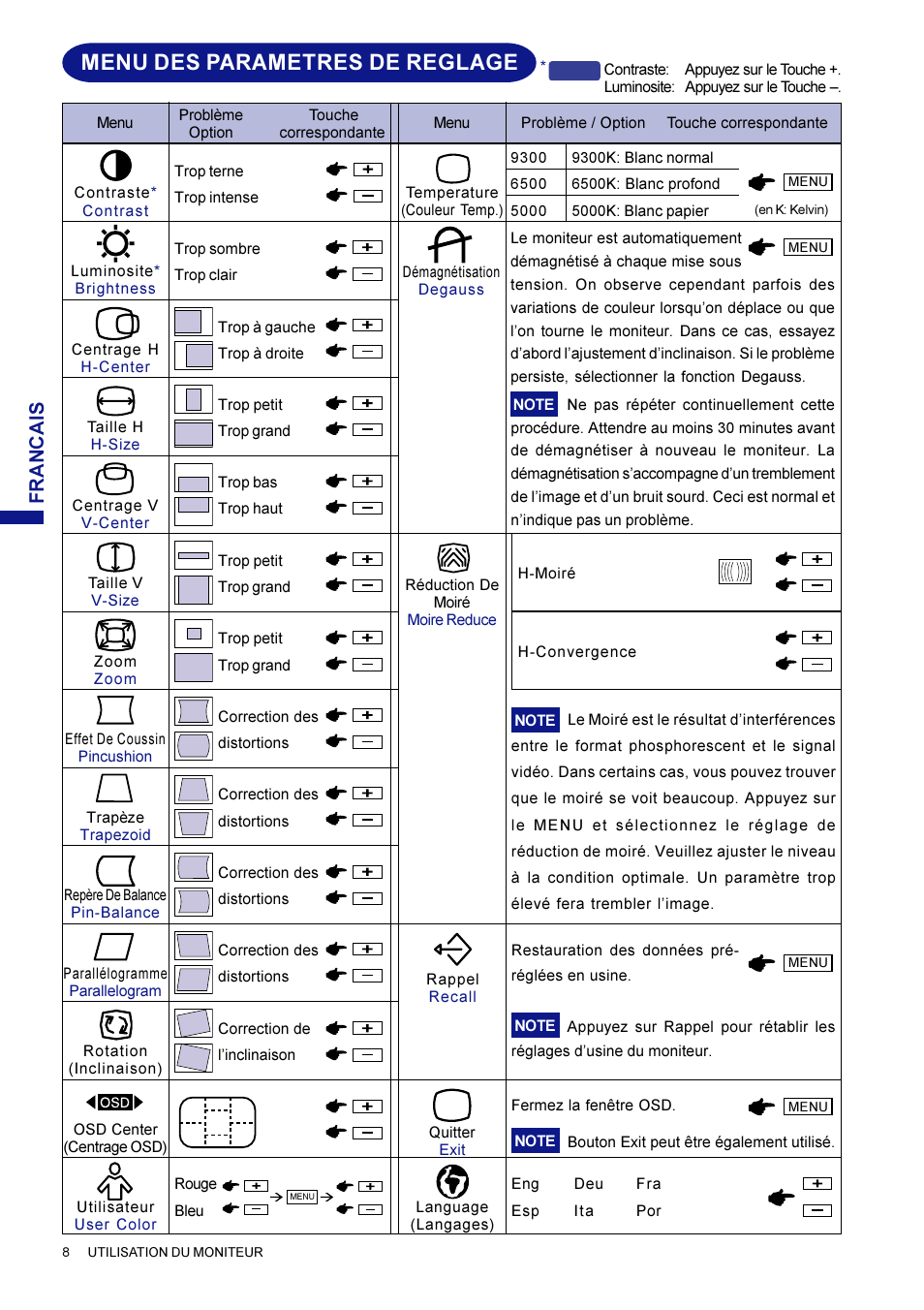Click the 'H-Moiré' label
Viewport: 924px width, 1310px height.
(546, 574)
